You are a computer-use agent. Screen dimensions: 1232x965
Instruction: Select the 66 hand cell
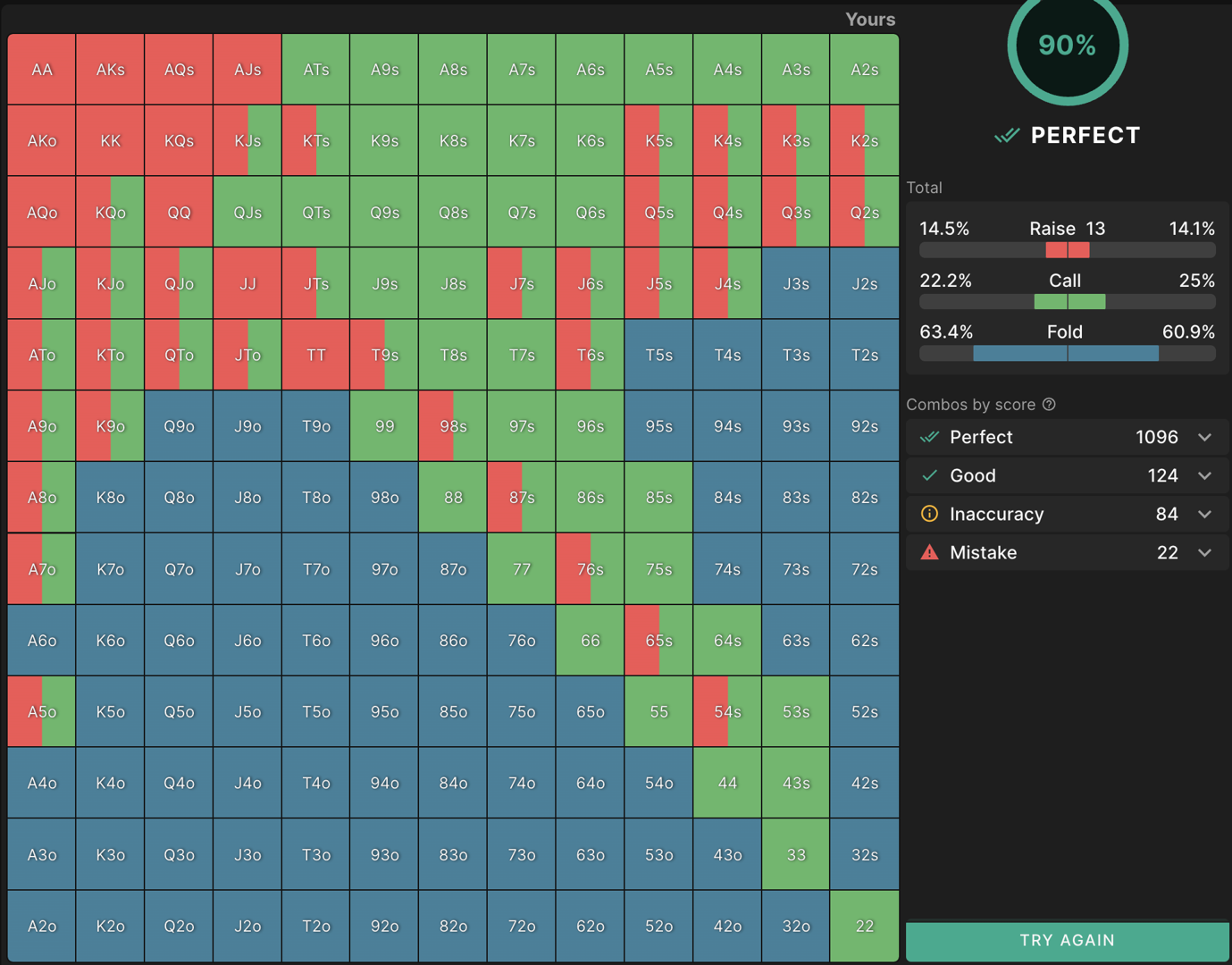click(591, 641)
